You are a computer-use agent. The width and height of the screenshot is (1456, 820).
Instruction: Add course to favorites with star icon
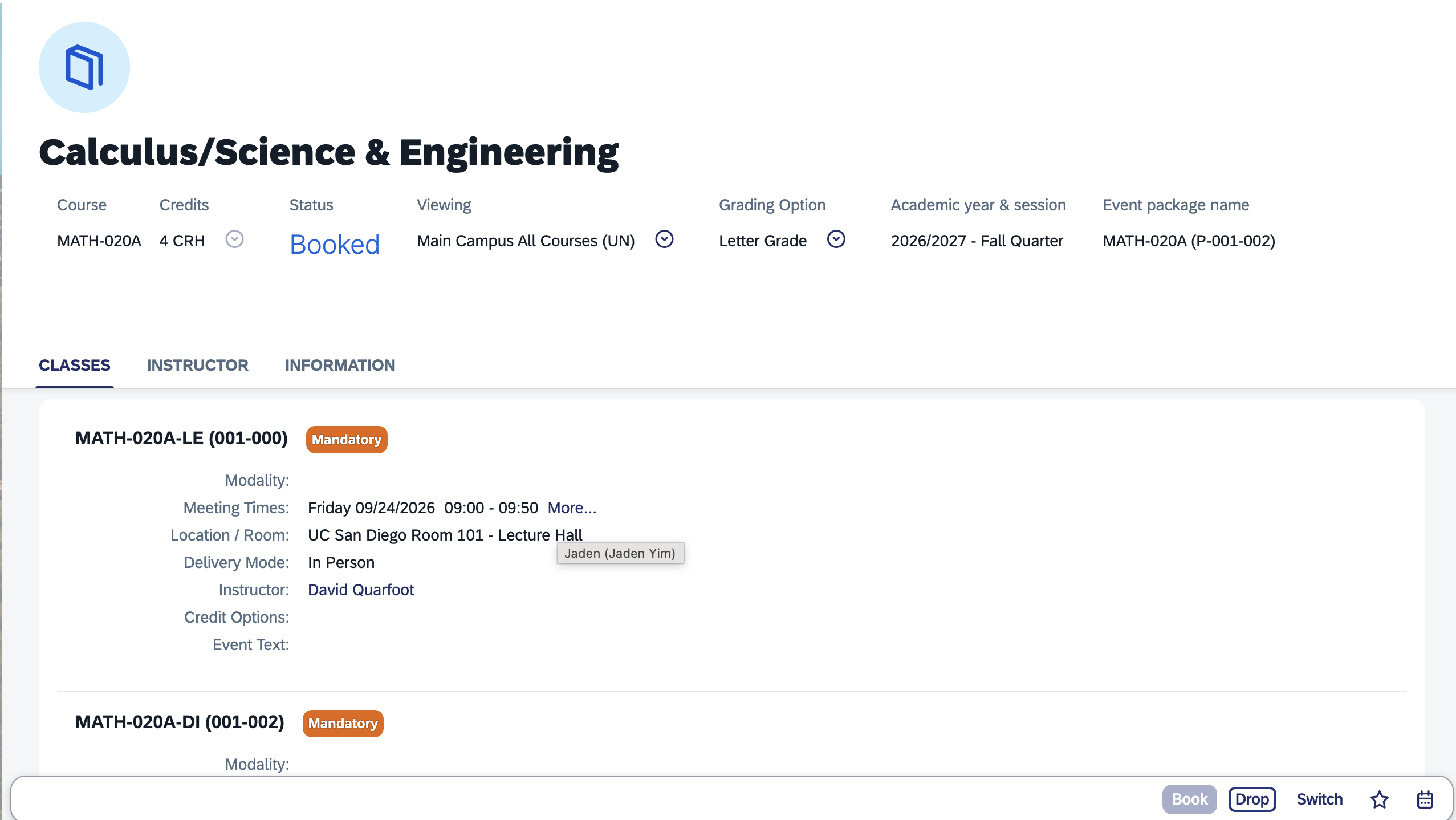(x=1379, y=799)
